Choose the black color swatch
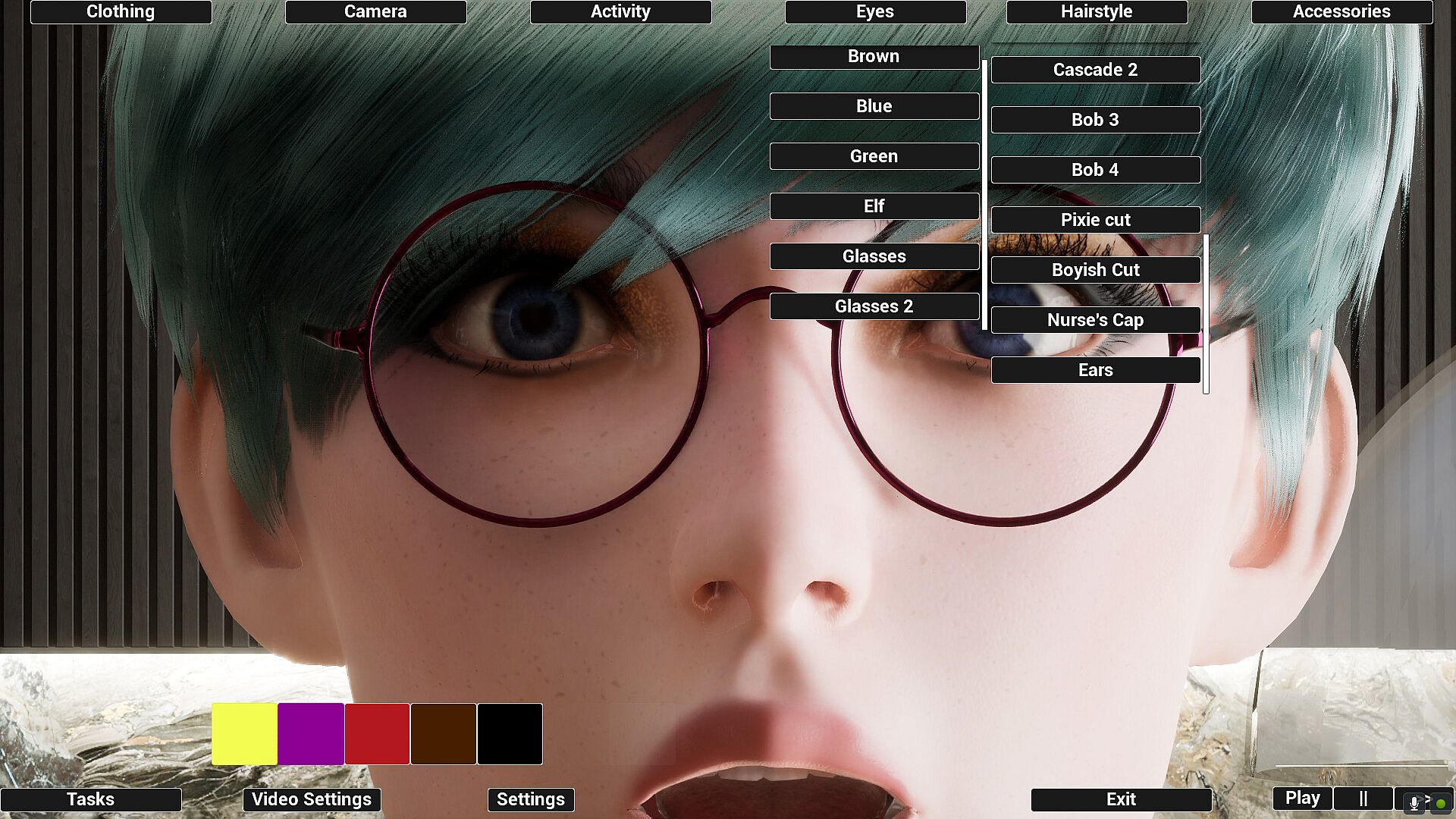Image resolution: width=1456 pixels, height=819 pixels. tap(510, 733)
